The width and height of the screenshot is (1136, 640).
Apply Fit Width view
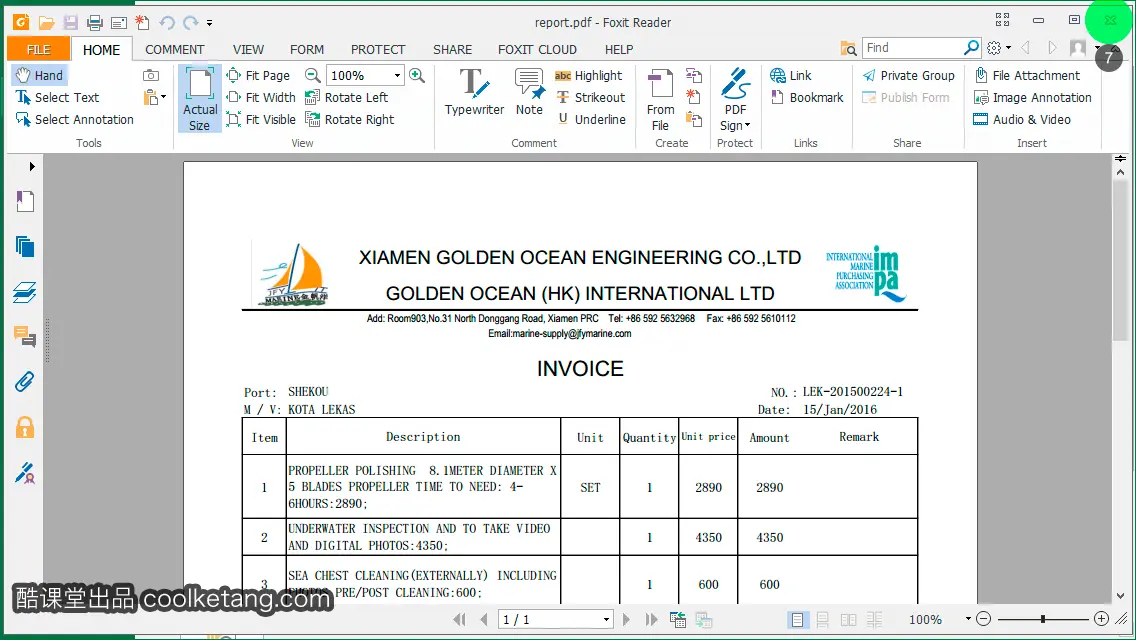[x=261, y=97]
